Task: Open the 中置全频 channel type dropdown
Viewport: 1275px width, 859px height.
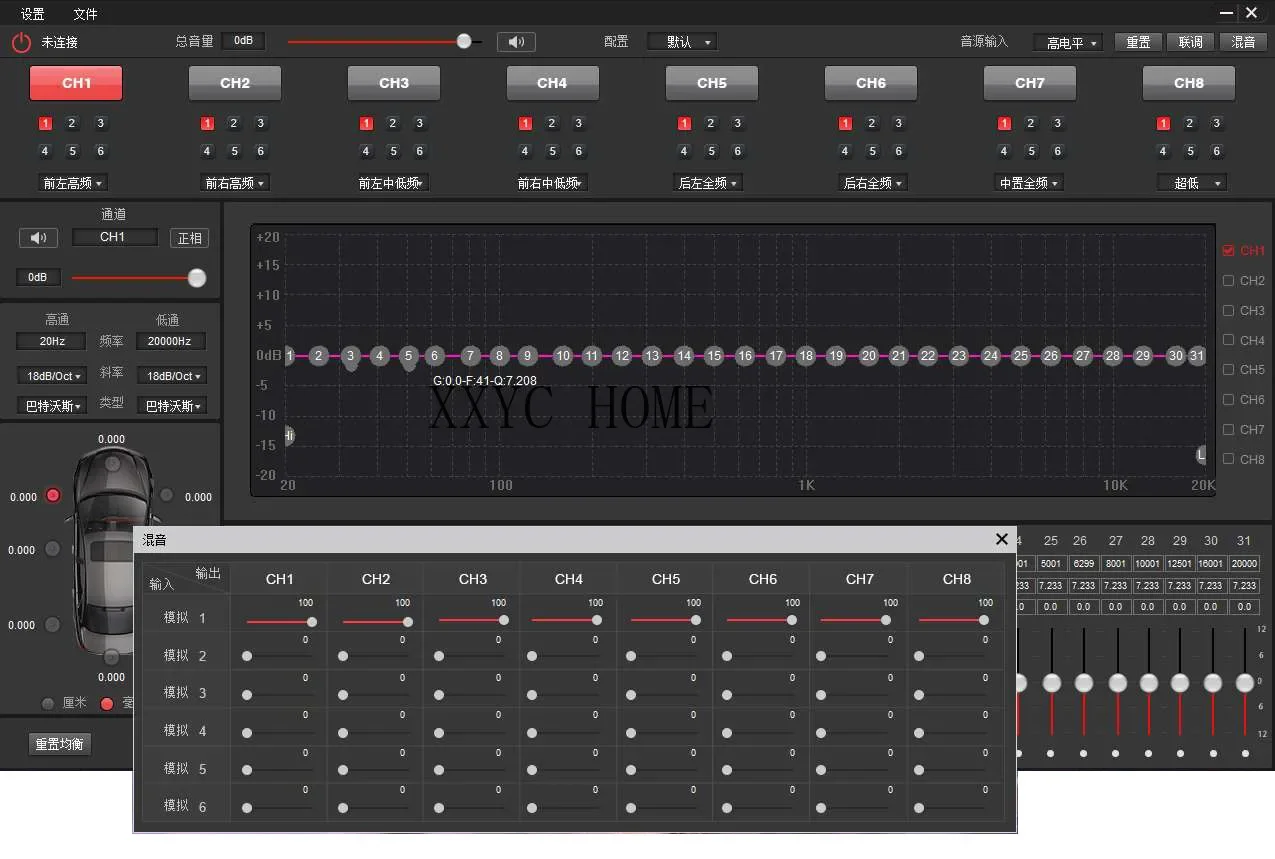Action: (1028, 183)
